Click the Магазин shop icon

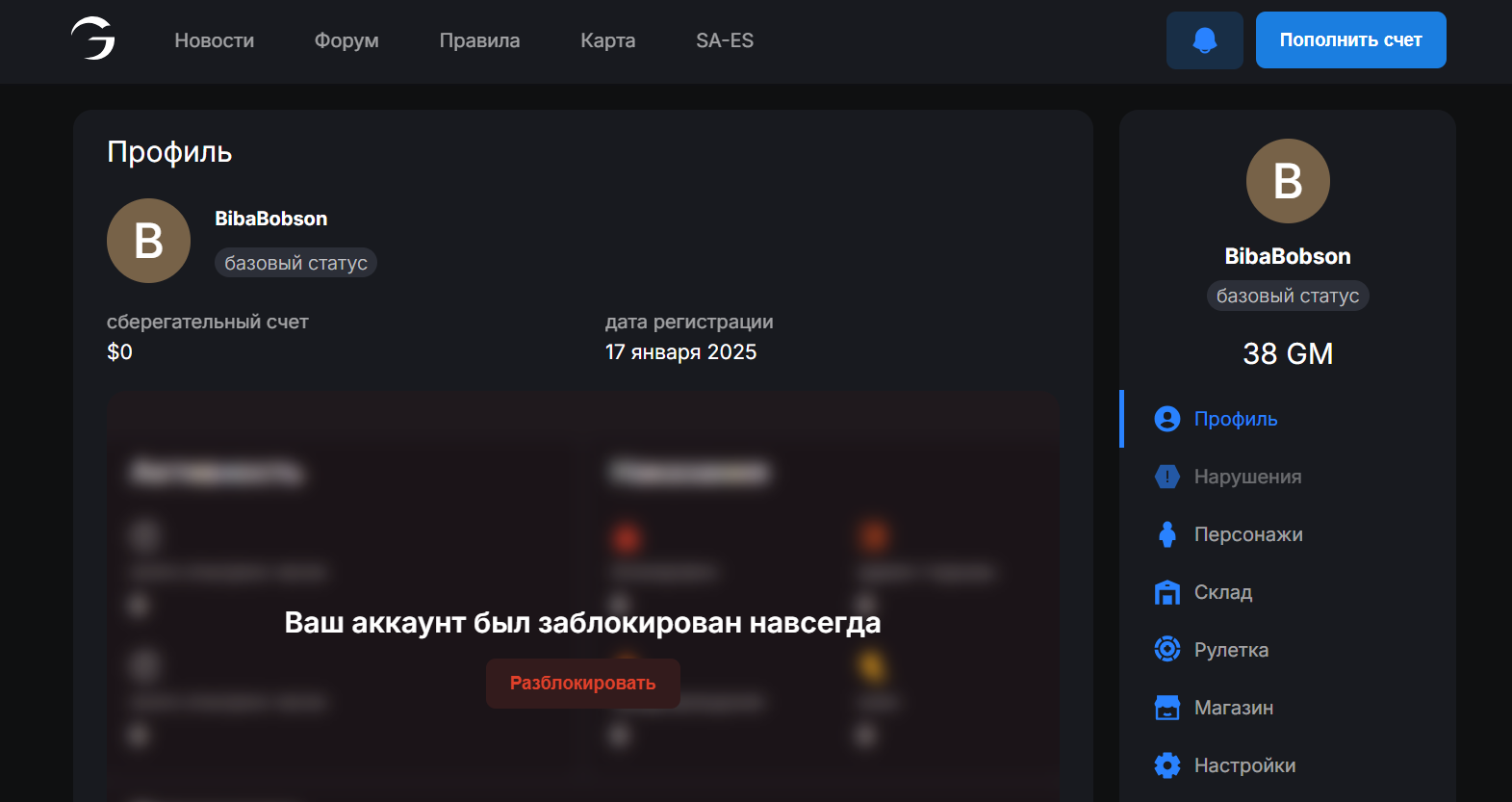(1166, 708)
